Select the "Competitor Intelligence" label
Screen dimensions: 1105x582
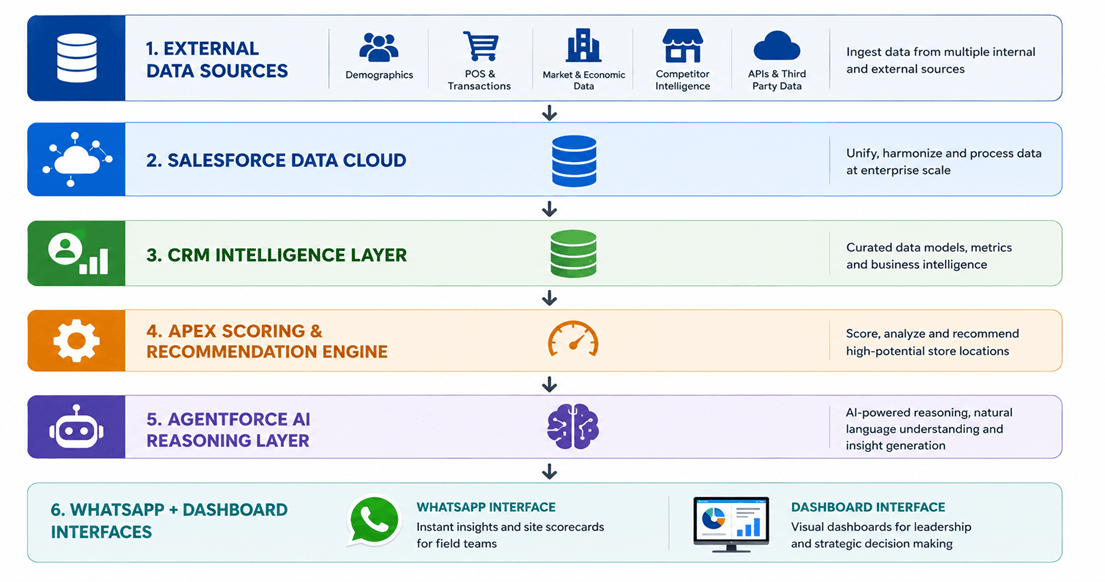click(x=682, y=80)
